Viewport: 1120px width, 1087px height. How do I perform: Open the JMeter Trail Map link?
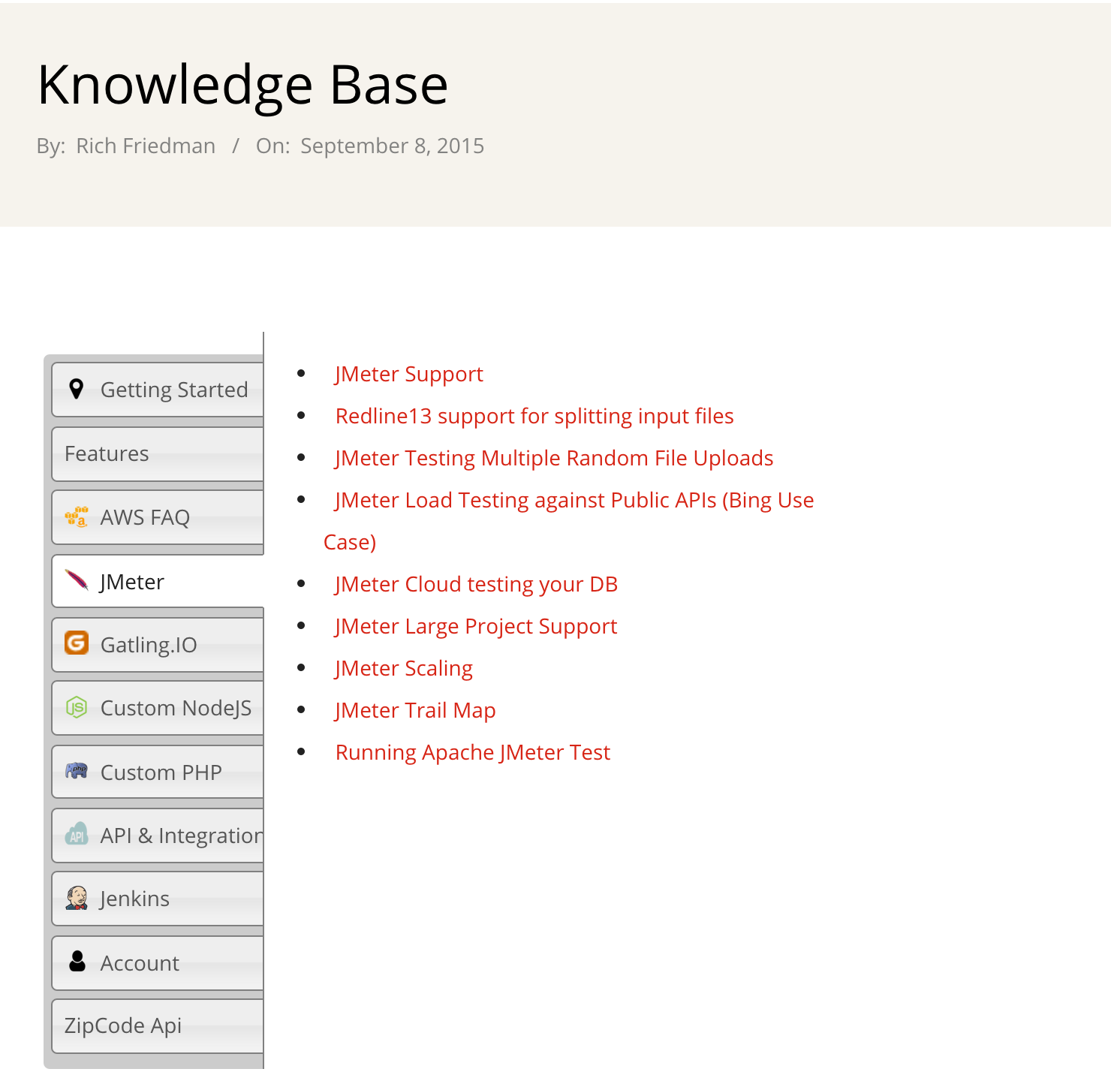tap(415, 710)
